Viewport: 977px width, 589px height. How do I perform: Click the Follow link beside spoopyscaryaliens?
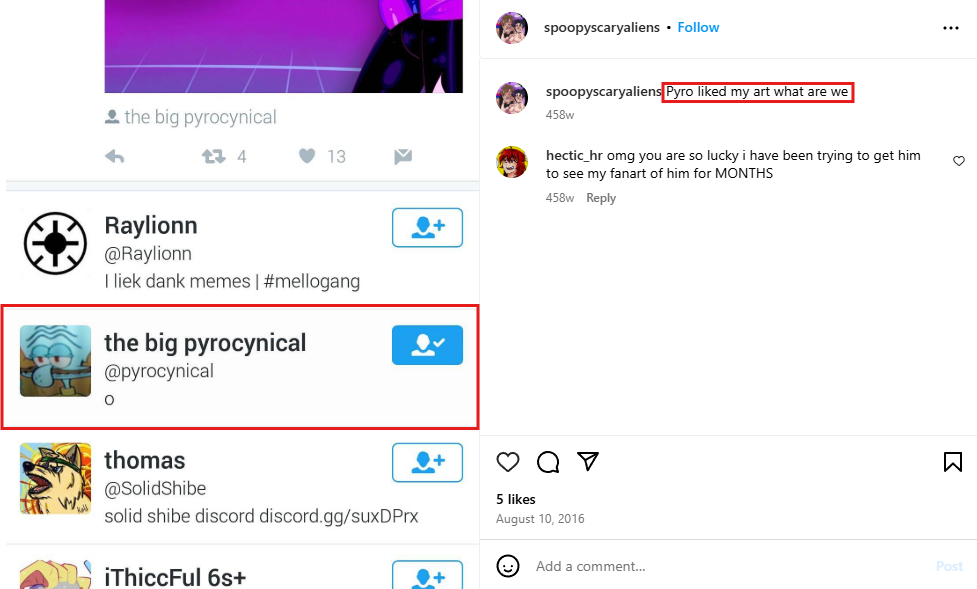pyautogui.click(x=698, y=27)
